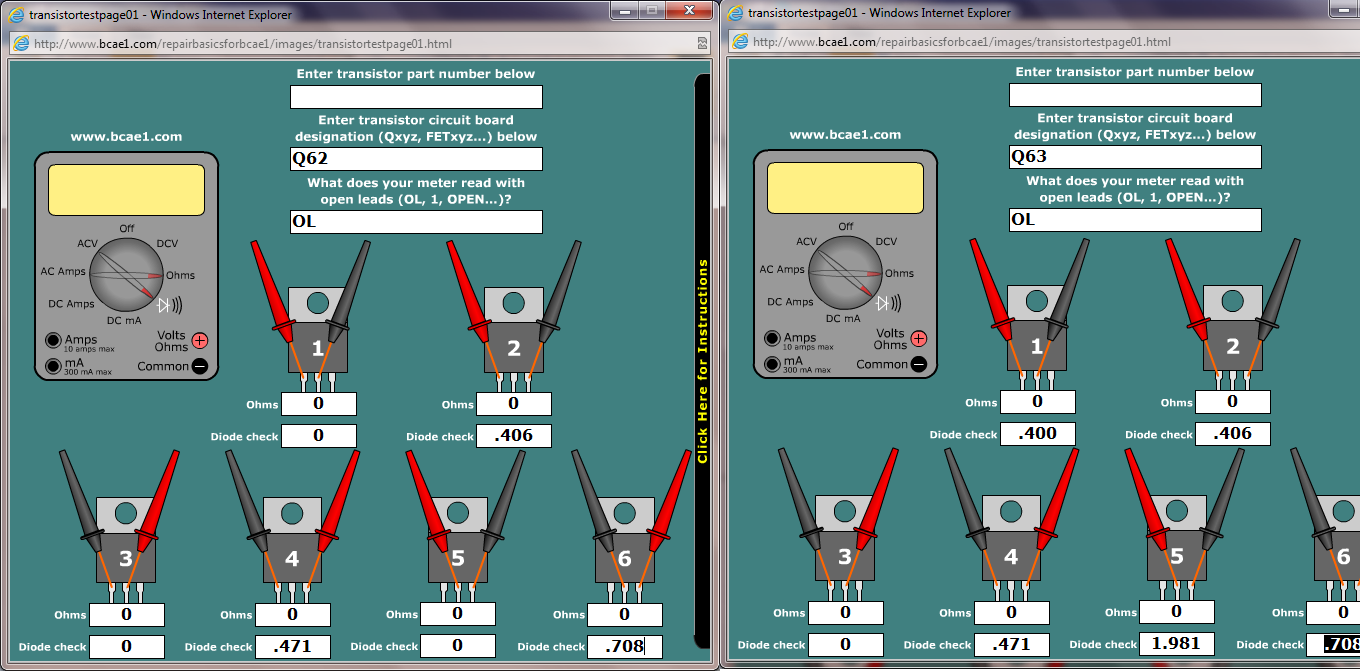Click black minus Common jack on right meter
1360x671 pixels.
(918, 364)
